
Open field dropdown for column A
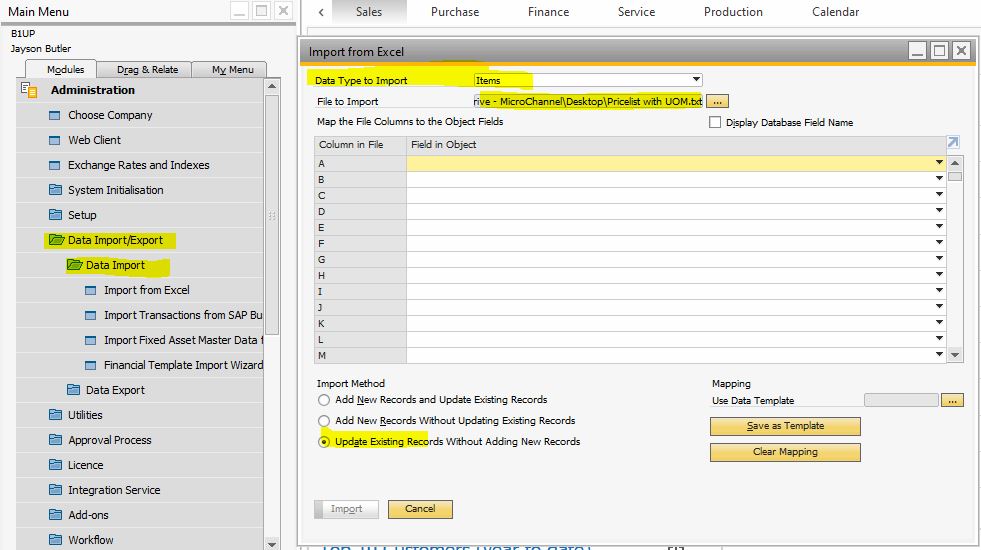[939, 163]
